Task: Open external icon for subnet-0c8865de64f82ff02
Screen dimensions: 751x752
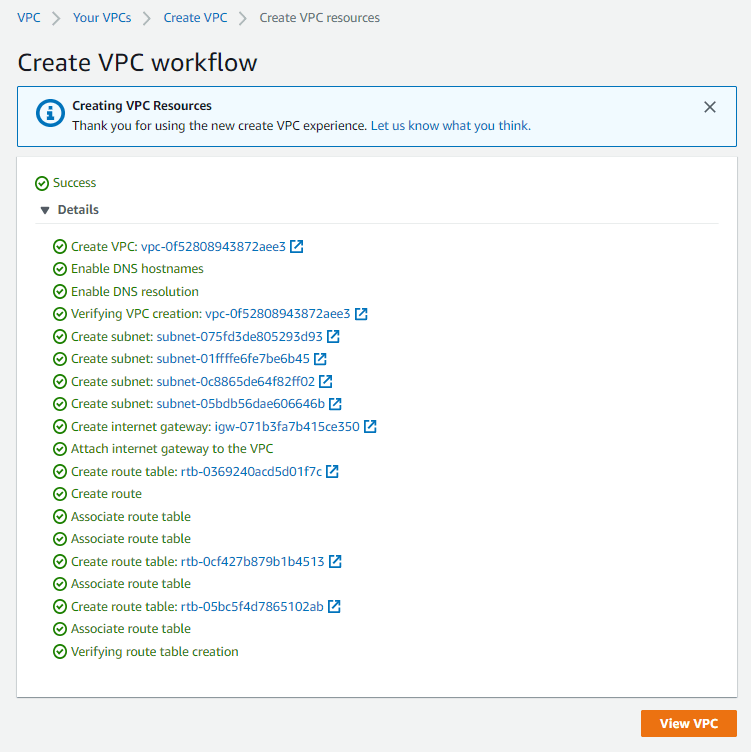Action: 326,382
